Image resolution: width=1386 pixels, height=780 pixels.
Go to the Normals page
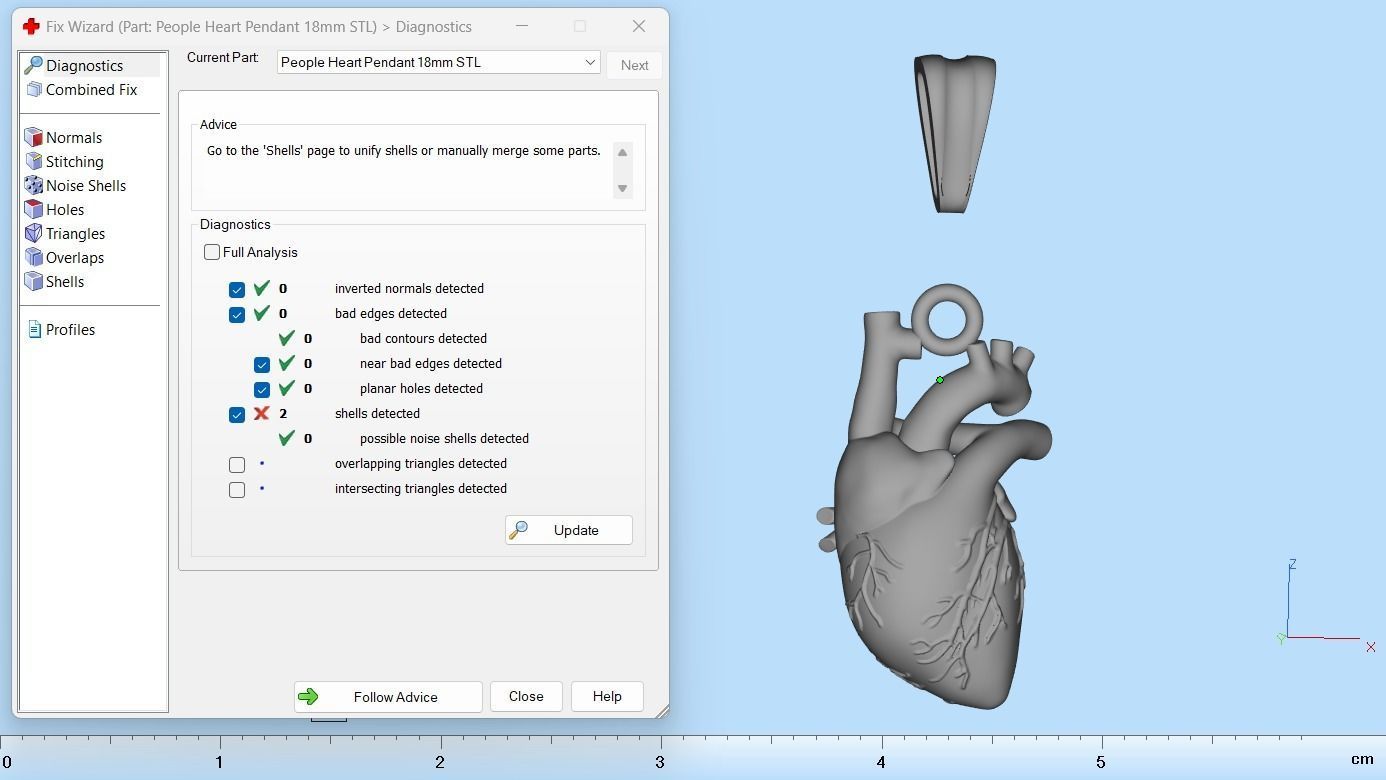pos(74,137)
